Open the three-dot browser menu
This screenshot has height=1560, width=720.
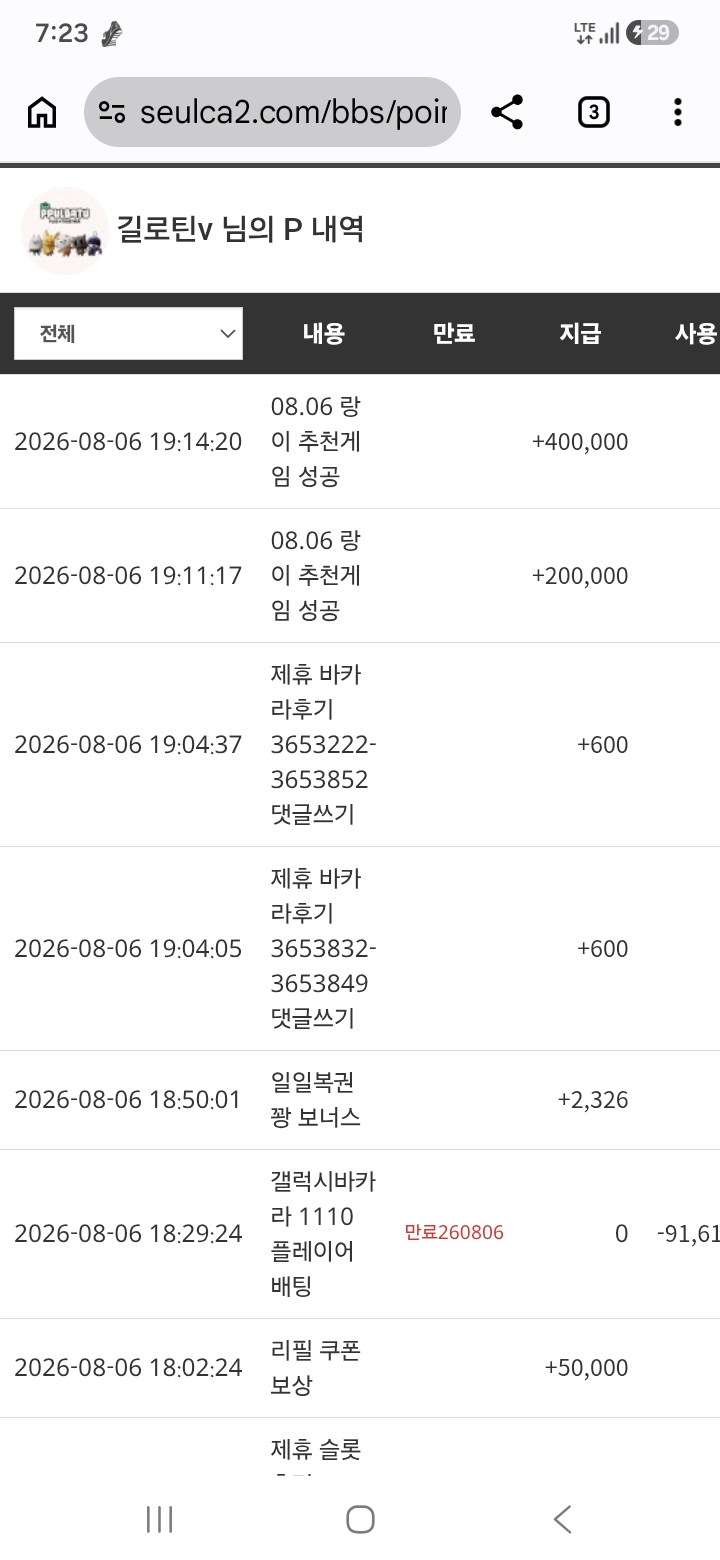[678, 113]
